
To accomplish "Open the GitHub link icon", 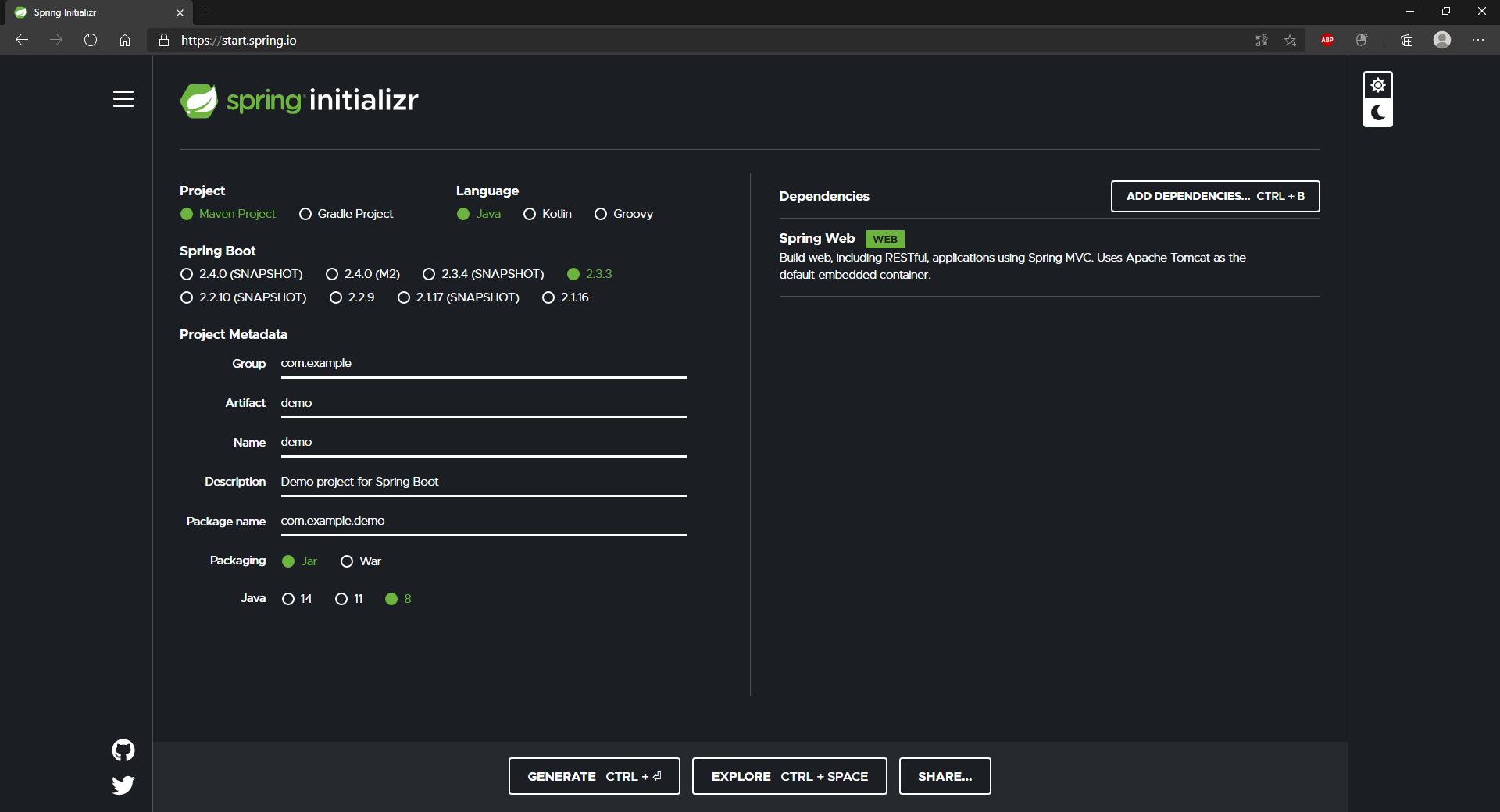I will click(x=123, y=750).
